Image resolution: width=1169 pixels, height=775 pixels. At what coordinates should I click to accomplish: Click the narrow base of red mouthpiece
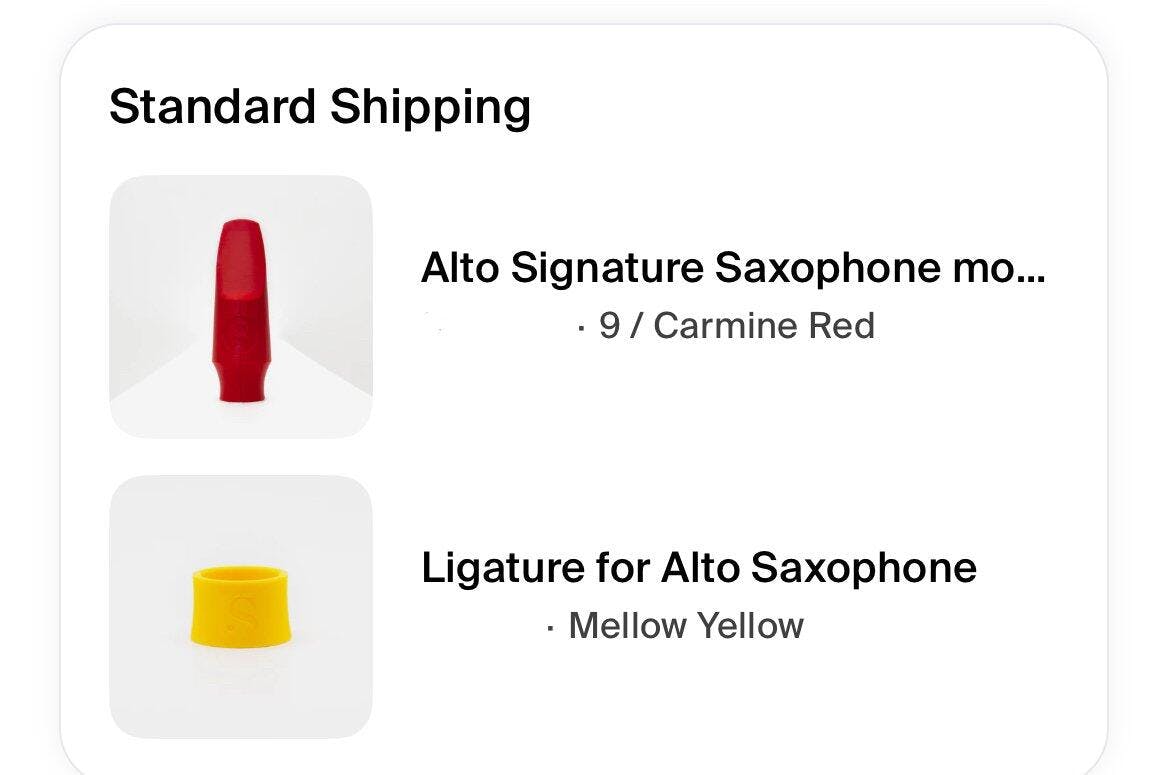(241, 385)
